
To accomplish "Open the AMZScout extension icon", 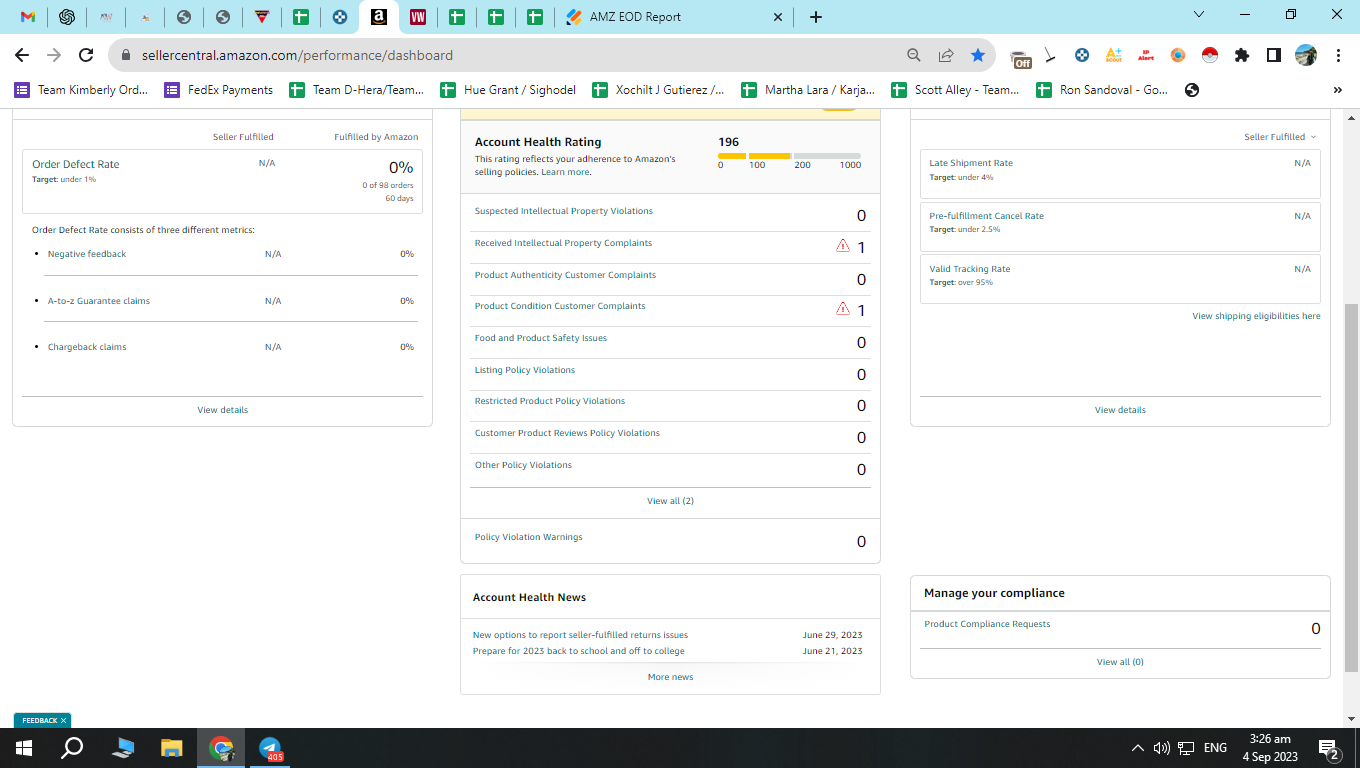I will pyautogui.click(x=1114, y=55).
